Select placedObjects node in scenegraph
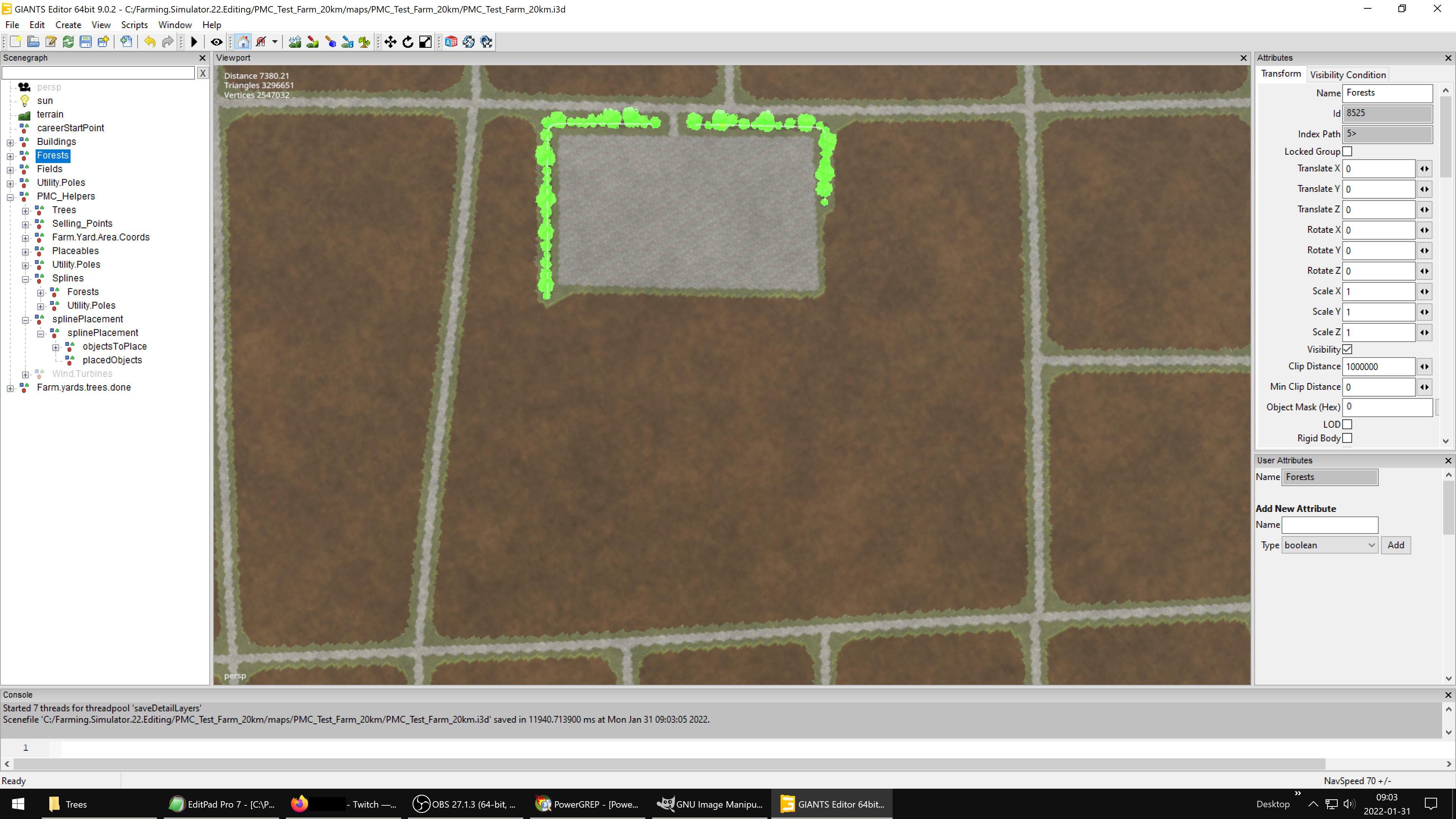 113,360
